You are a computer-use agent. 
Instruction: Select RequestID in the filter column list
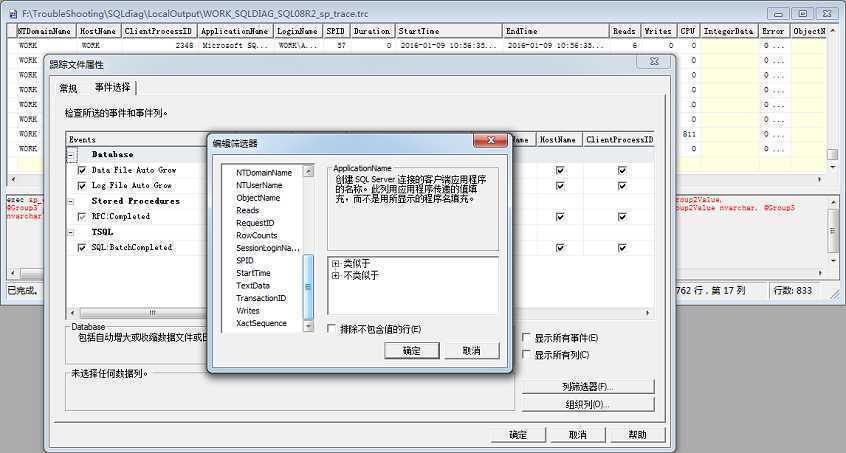point(255,223)
